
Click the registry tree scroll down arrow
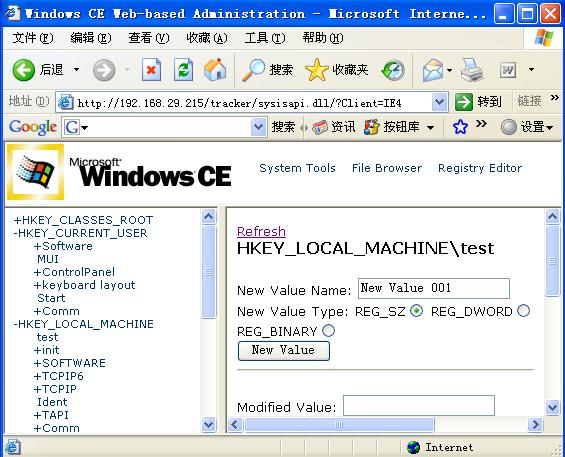pyautogui.click(x=209, y=424)
